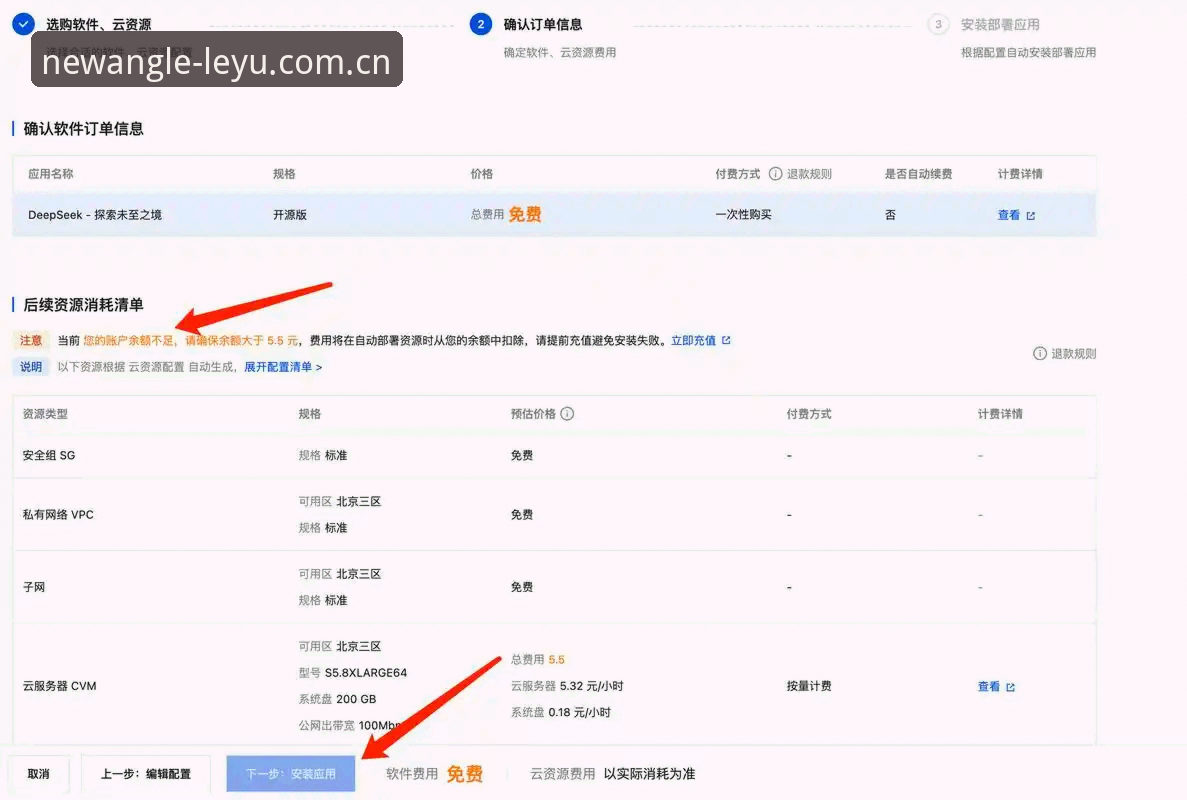This screenshot has width=1187, height=800.
Task: Expand 展开配置清单 configuration list
Action: click(282, 367)
